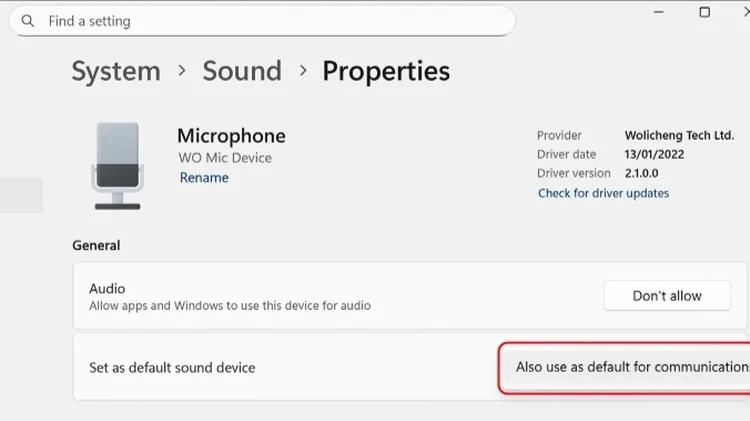750x421 pixels.
Task: Navigate to the Sound breadcrumb
Action: tap(241, 71)
